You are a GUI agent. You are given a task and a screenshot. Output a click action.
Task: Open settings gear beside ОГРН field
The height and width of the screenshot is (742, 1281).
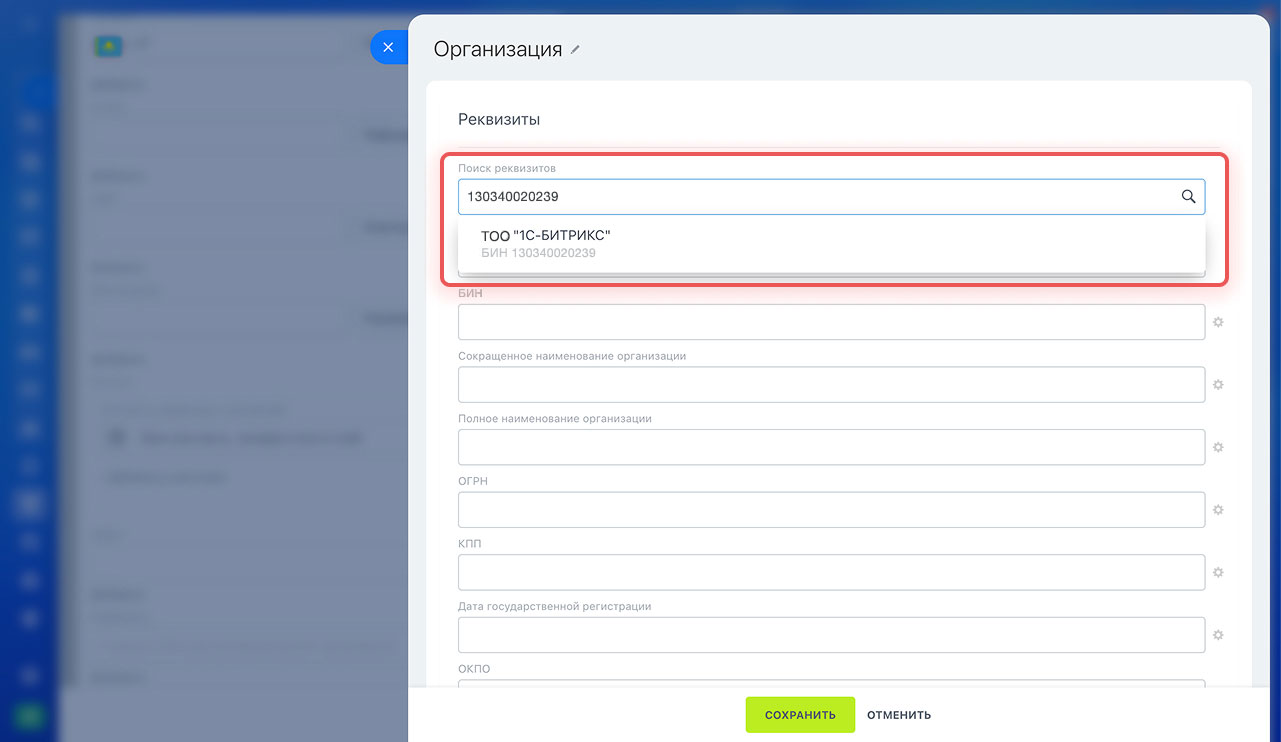click(1218, 510)
